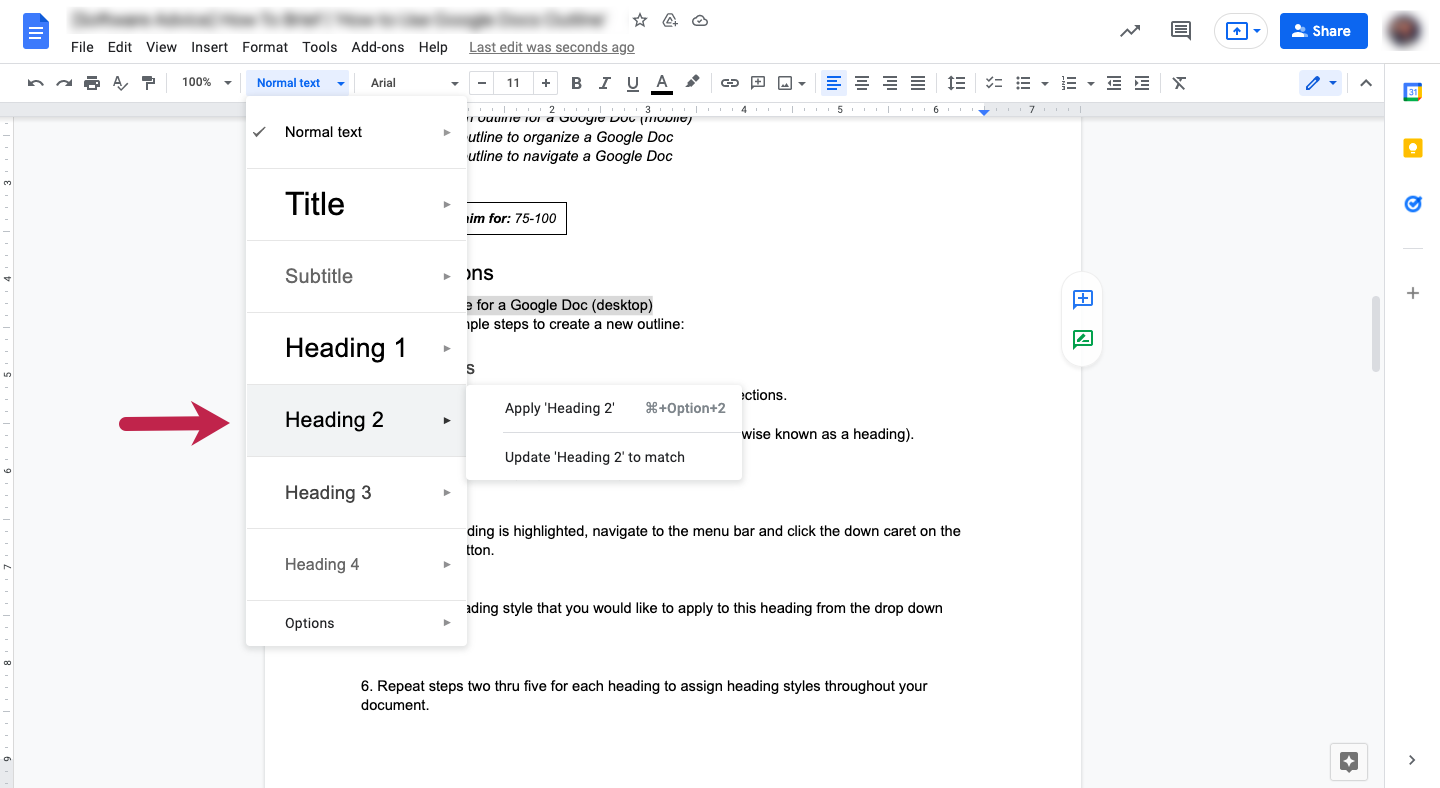Select "Update 'Heading 2' to match"

(594, 457)
